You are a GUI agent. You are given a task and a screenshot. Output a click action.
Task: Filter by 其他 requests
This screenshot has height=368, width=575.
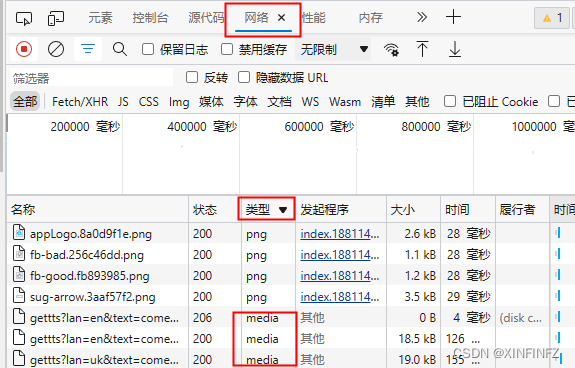tap(417, 102)
